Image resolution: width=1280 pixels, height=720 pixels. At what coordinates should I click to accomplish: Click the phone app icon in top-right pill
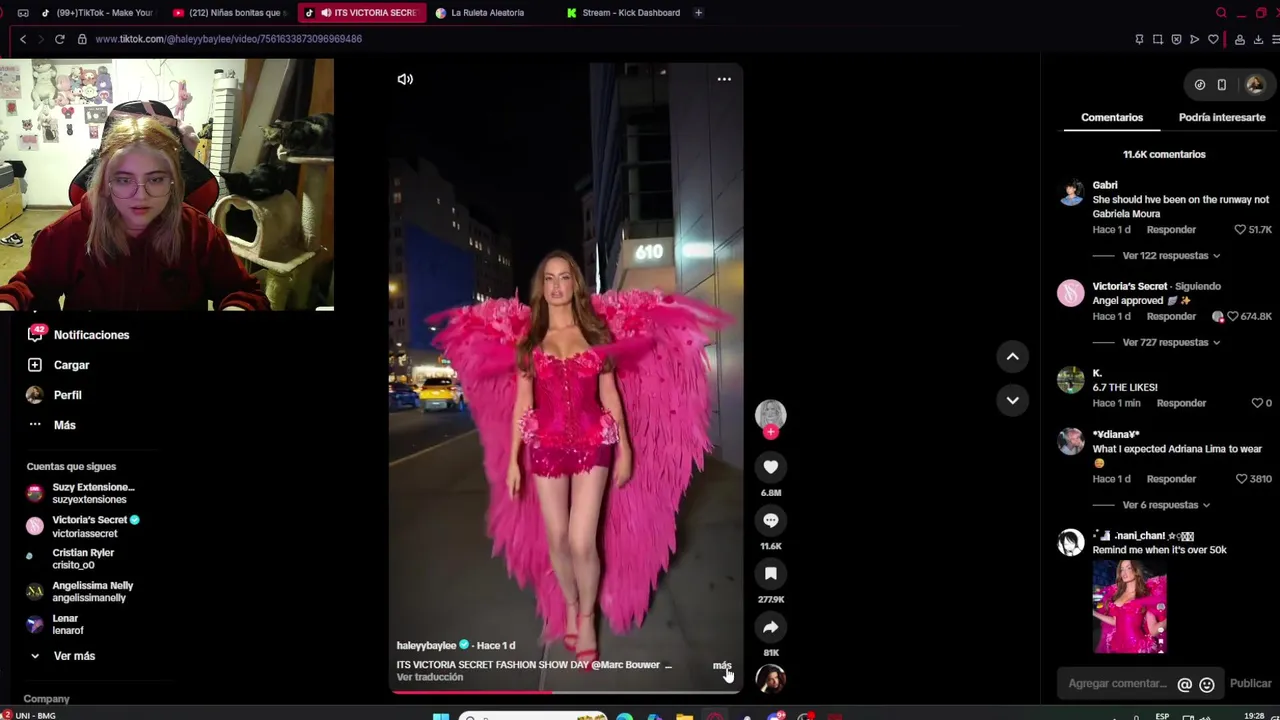(x=1222, y=85)
